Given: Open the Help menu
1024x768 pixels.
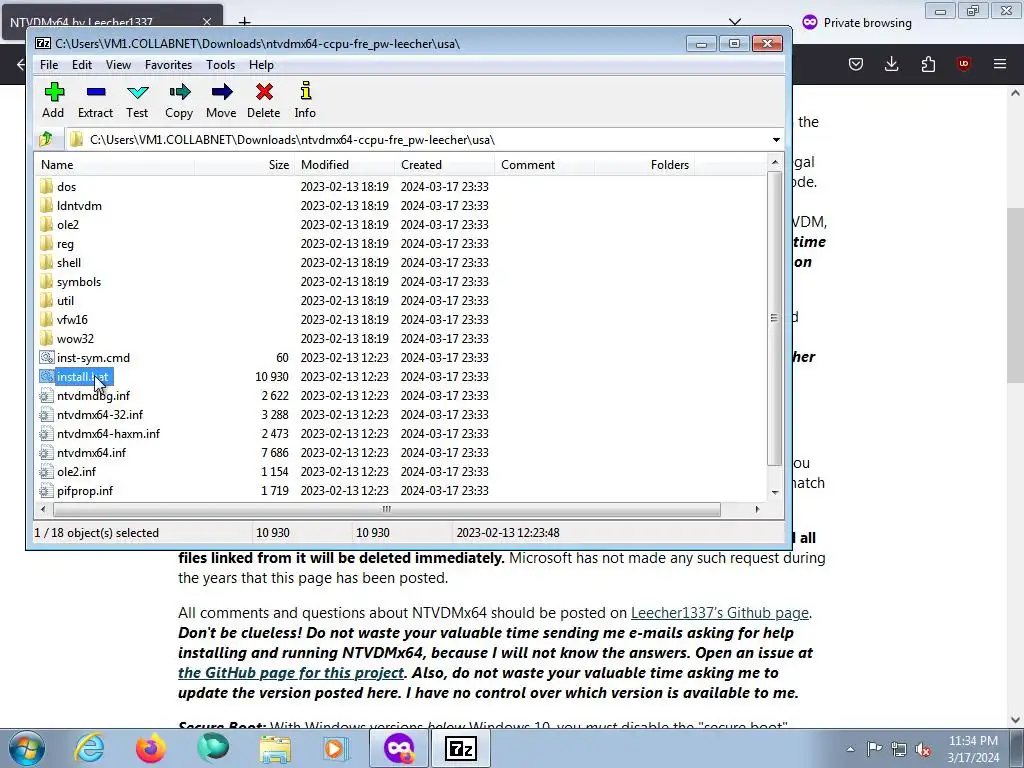Looking at the screenshot, I should (261, 65).
